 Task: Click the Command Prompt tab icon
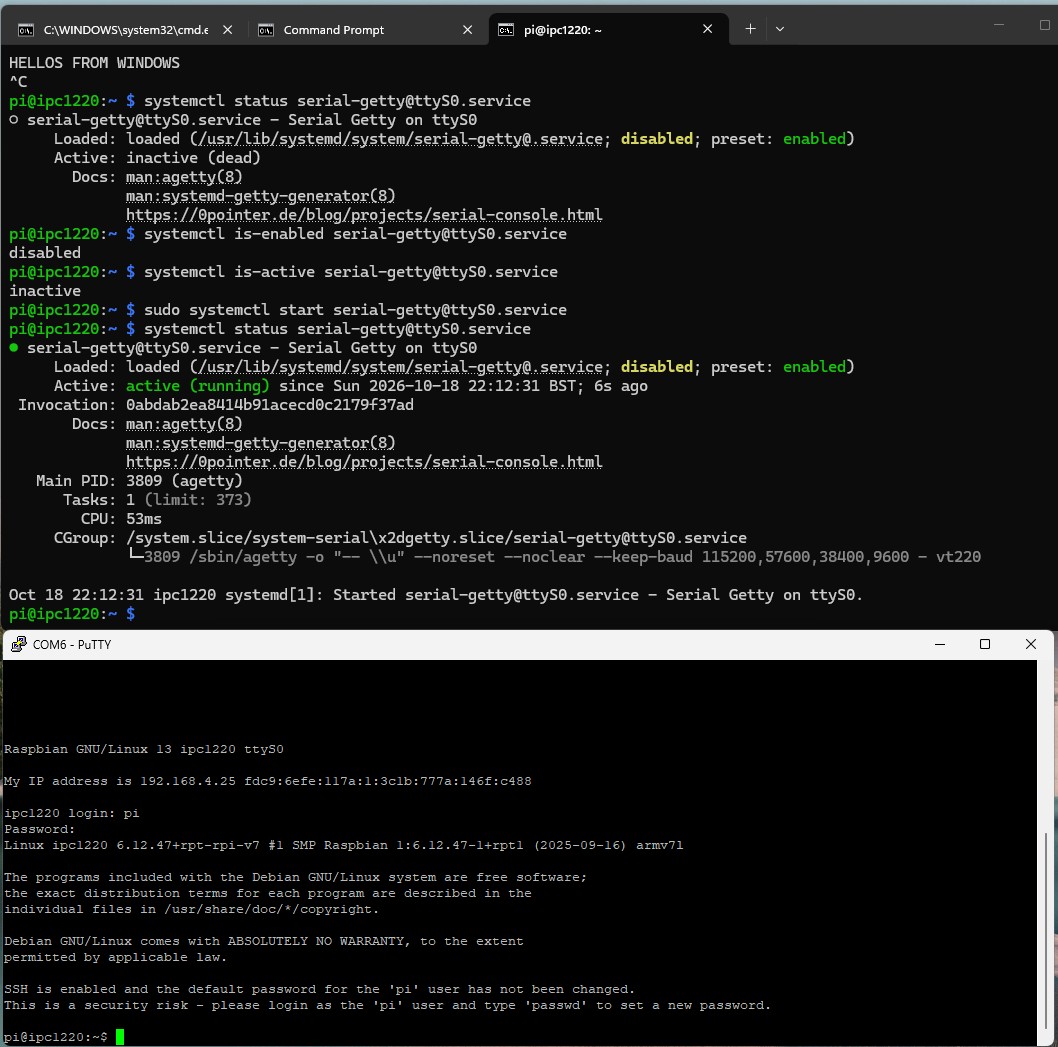tap(266, 30)
